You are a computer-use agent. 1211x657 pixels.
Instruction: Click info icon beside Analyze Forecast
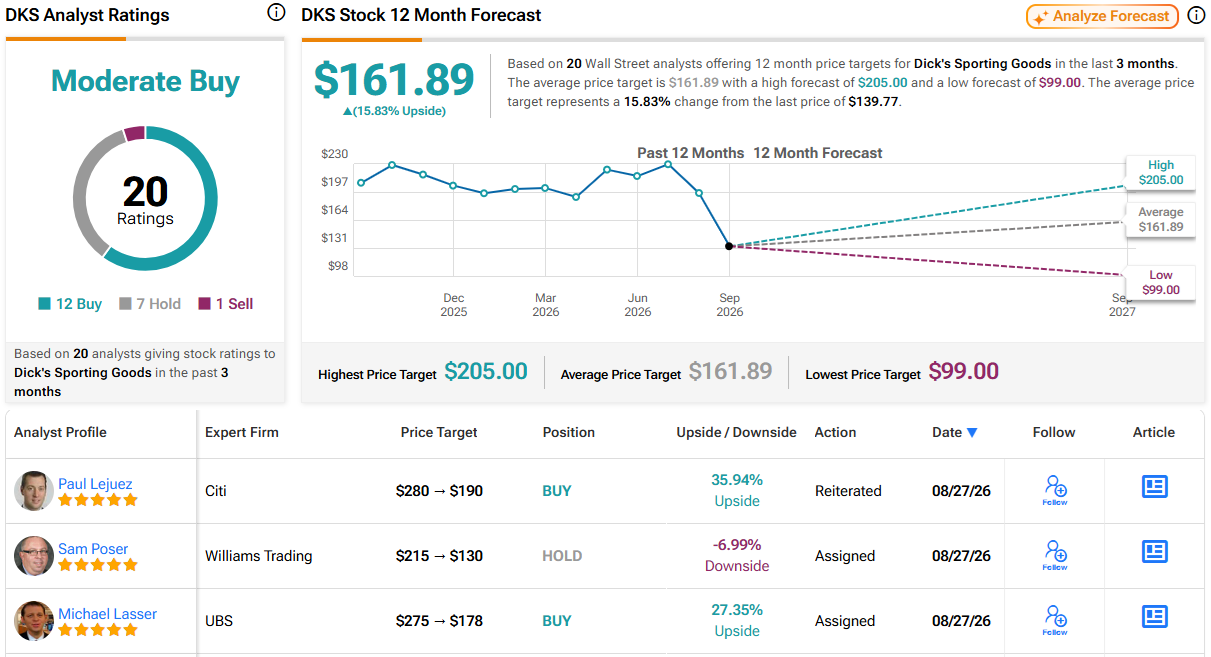point(1195,16)
